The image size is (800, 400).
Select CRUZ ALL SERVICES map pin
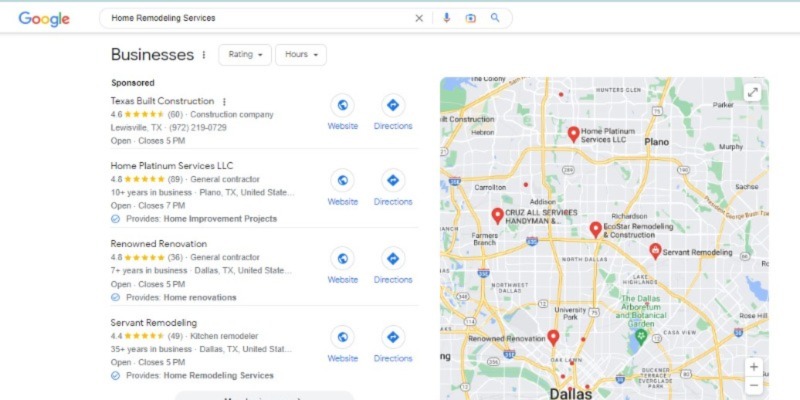click(x=497, y=216)
